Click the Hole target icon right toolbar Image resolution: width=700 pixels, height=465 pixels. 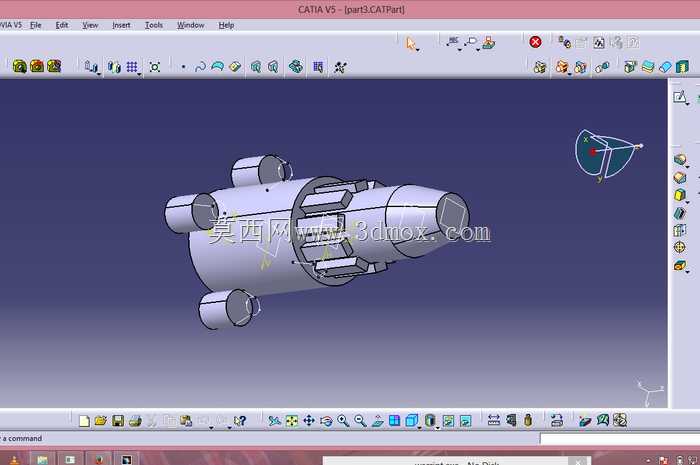(x=679, y=247)
